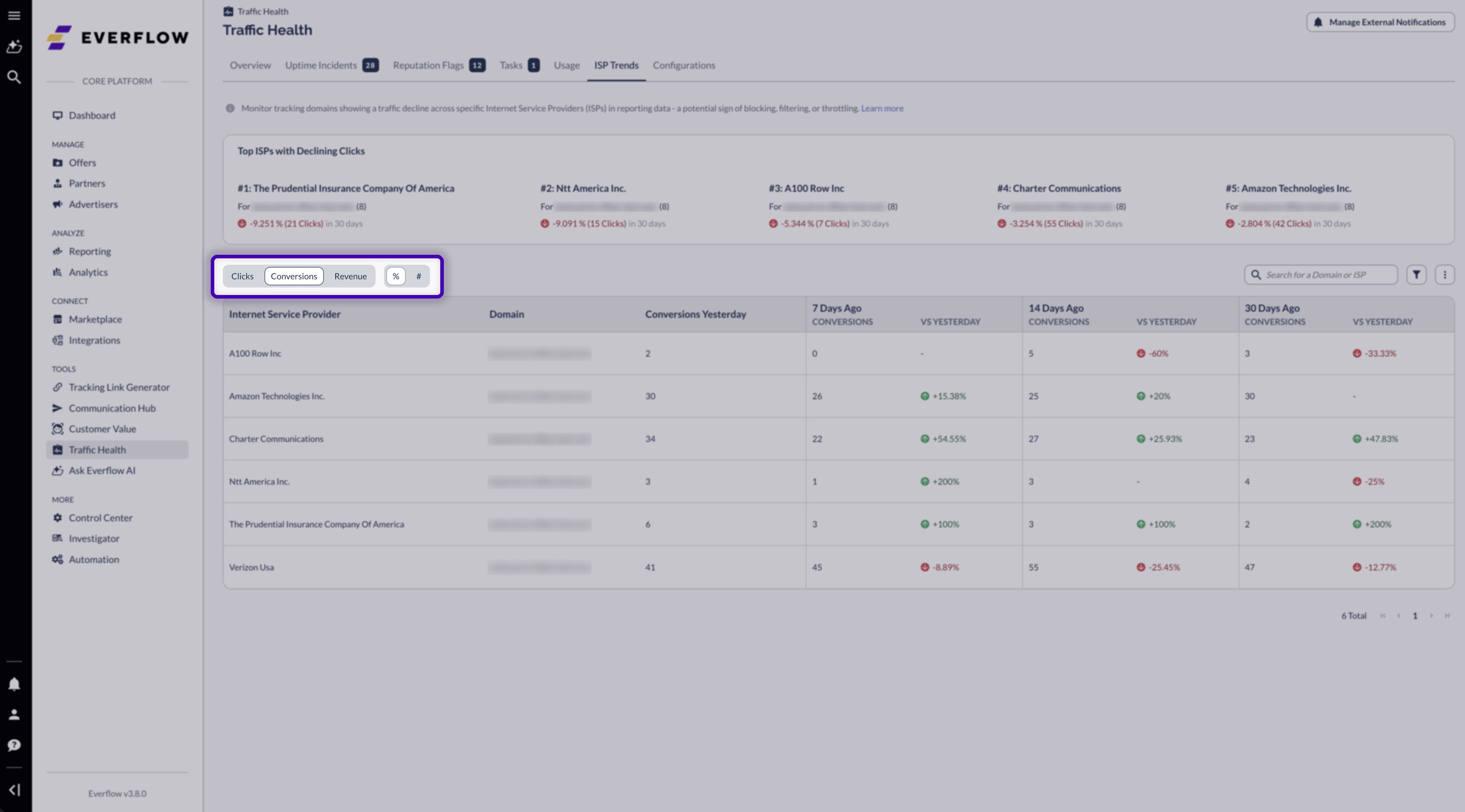Select the Conversions metric toggle
This screenshot has width=1465, height=812.
[294, 276]
